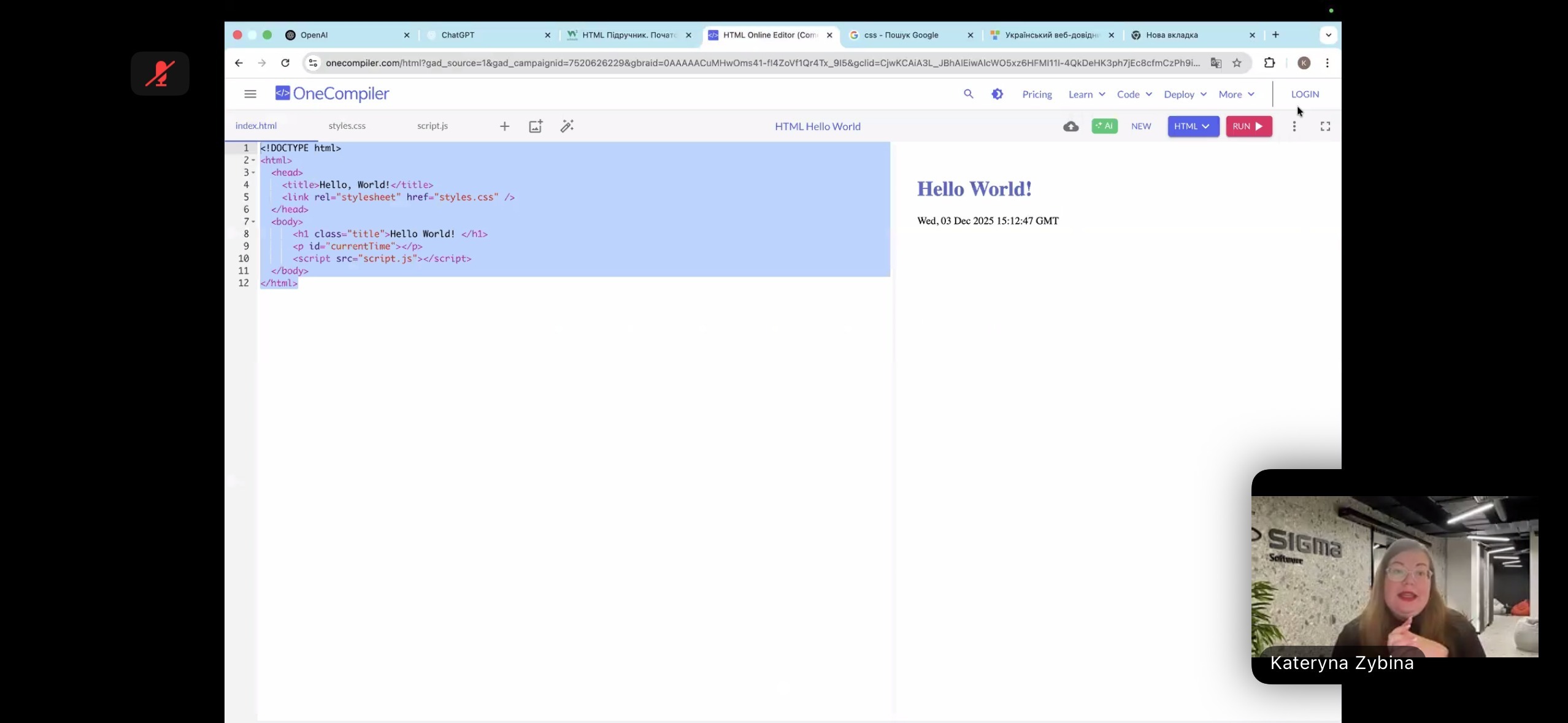Open the editor three-dots options menu
This screenshot has width=1568, height=723.
pyautogui.click(x=1294, y=126)
